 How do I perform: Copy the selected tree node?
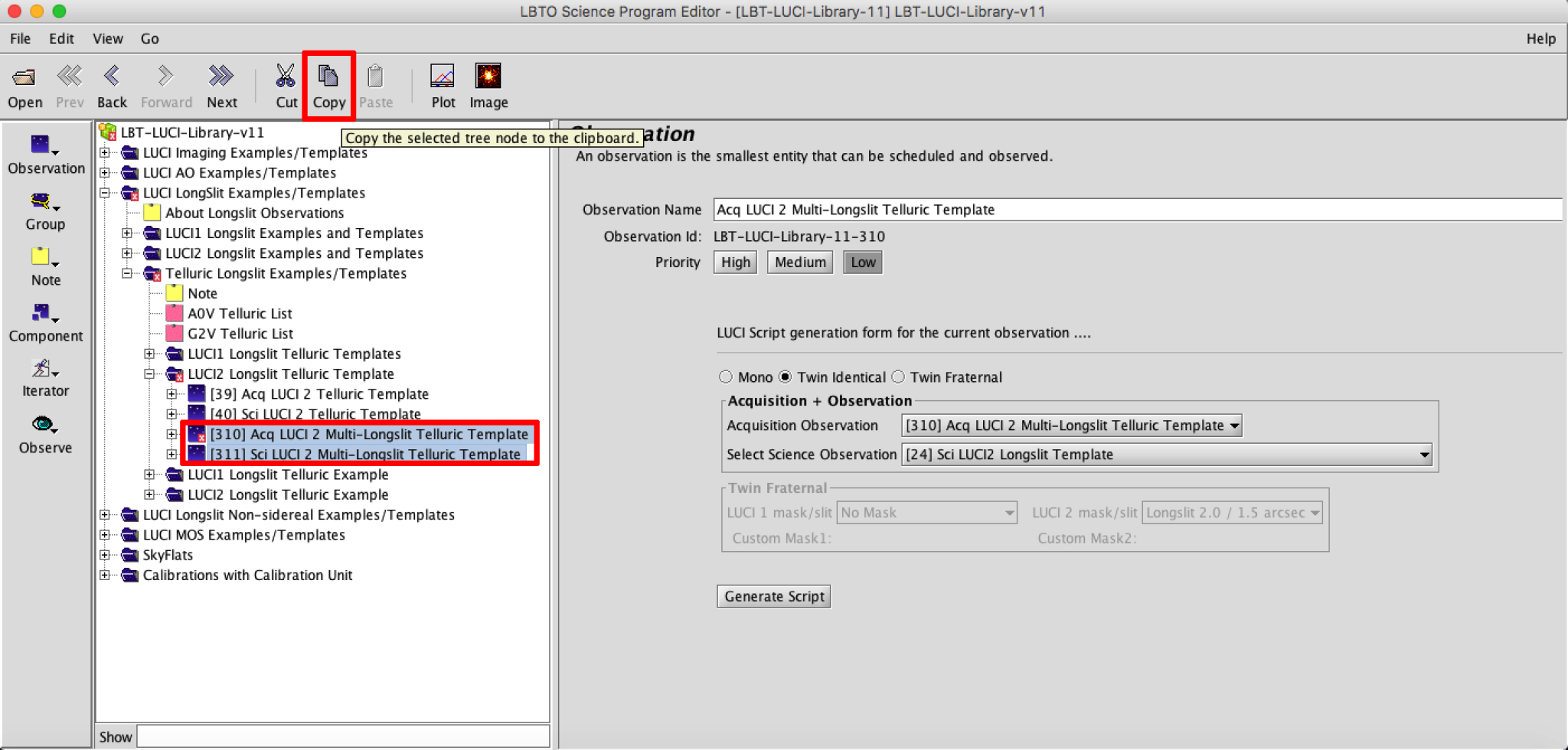point(328,76)
